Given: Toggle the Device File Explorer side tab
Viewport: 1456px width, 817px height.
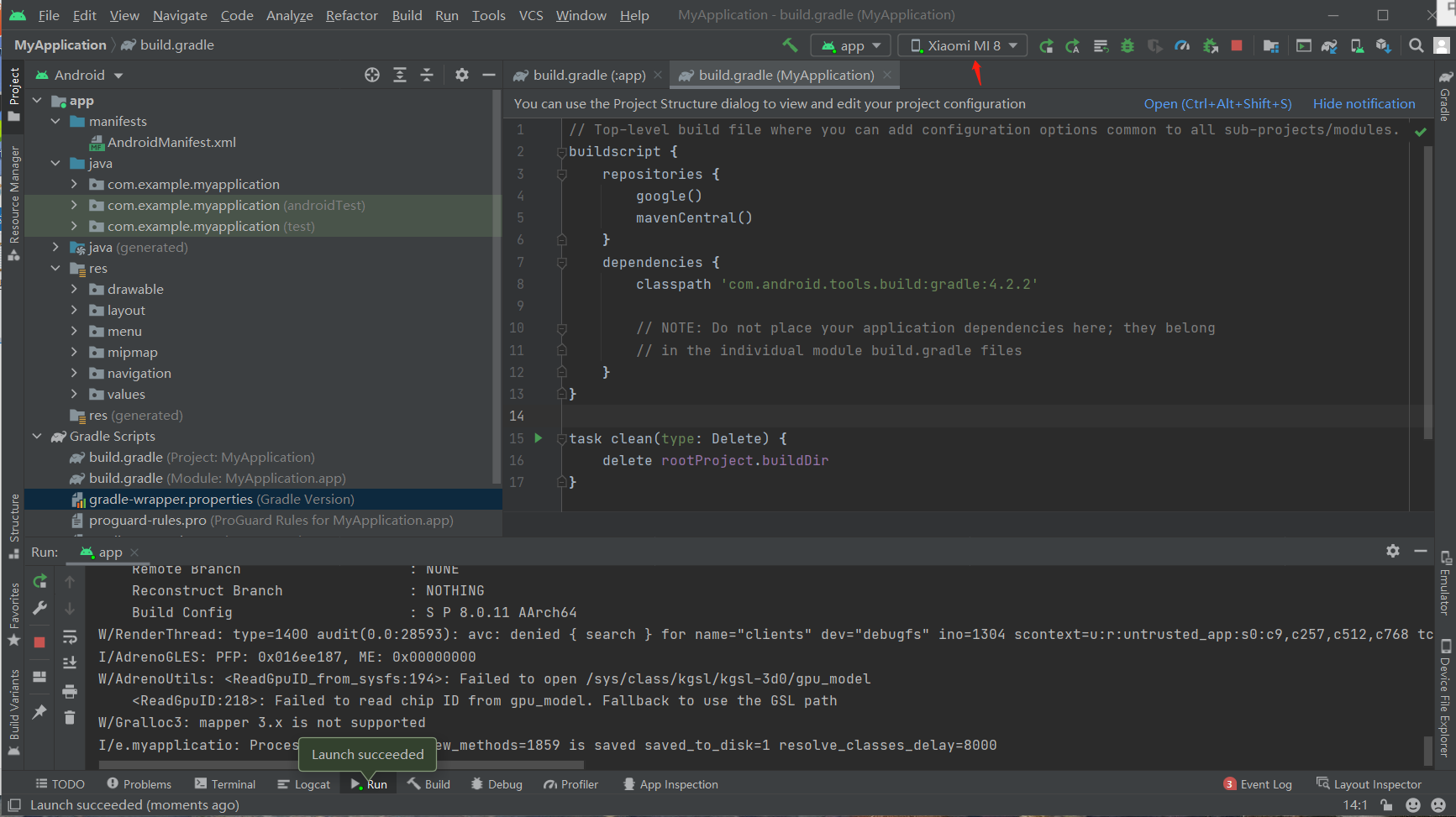Looking at the screenshot, I should [1445, 699].
